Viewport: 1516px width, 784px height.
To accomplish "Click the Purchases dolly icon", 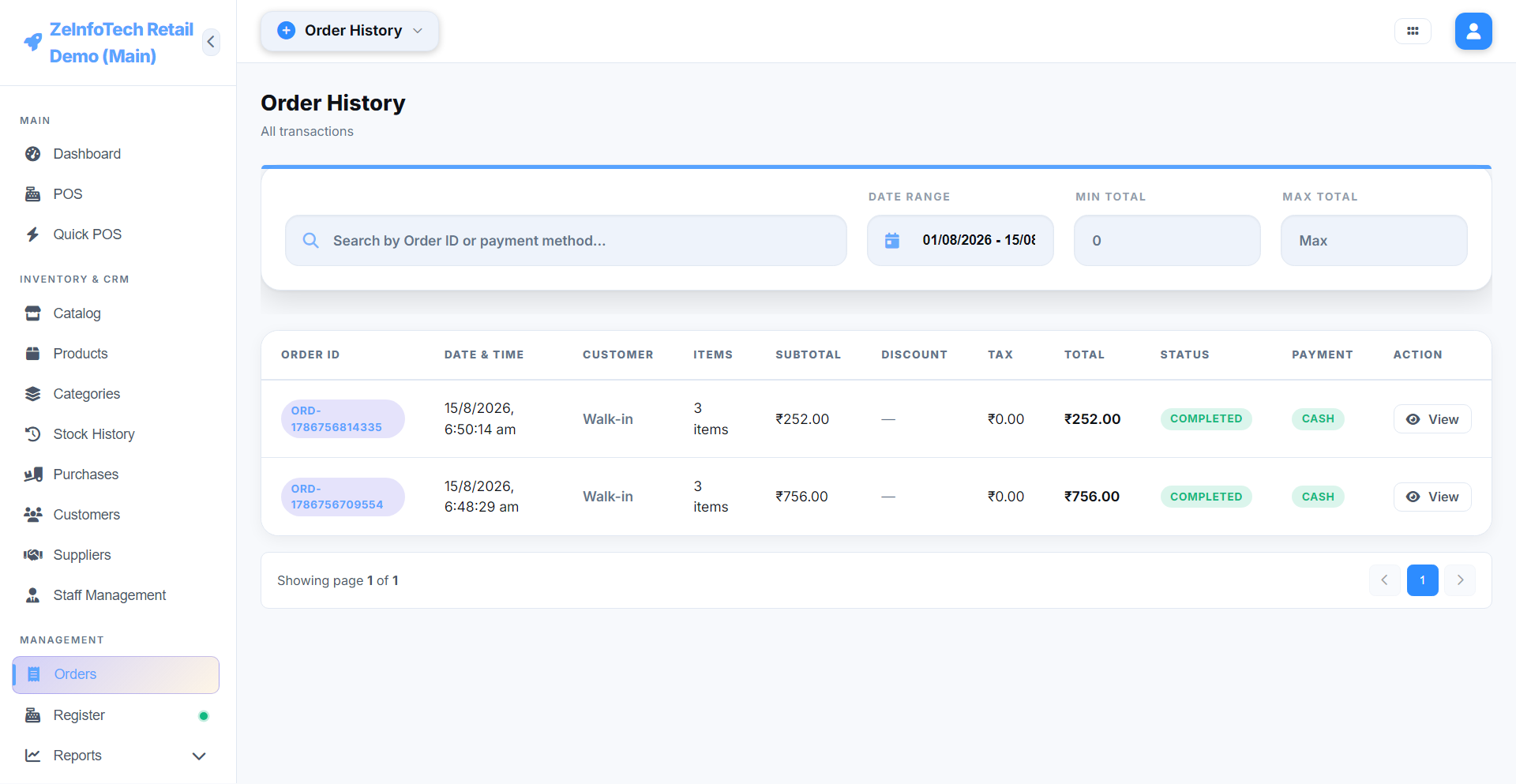I will (x=33, y=475).
